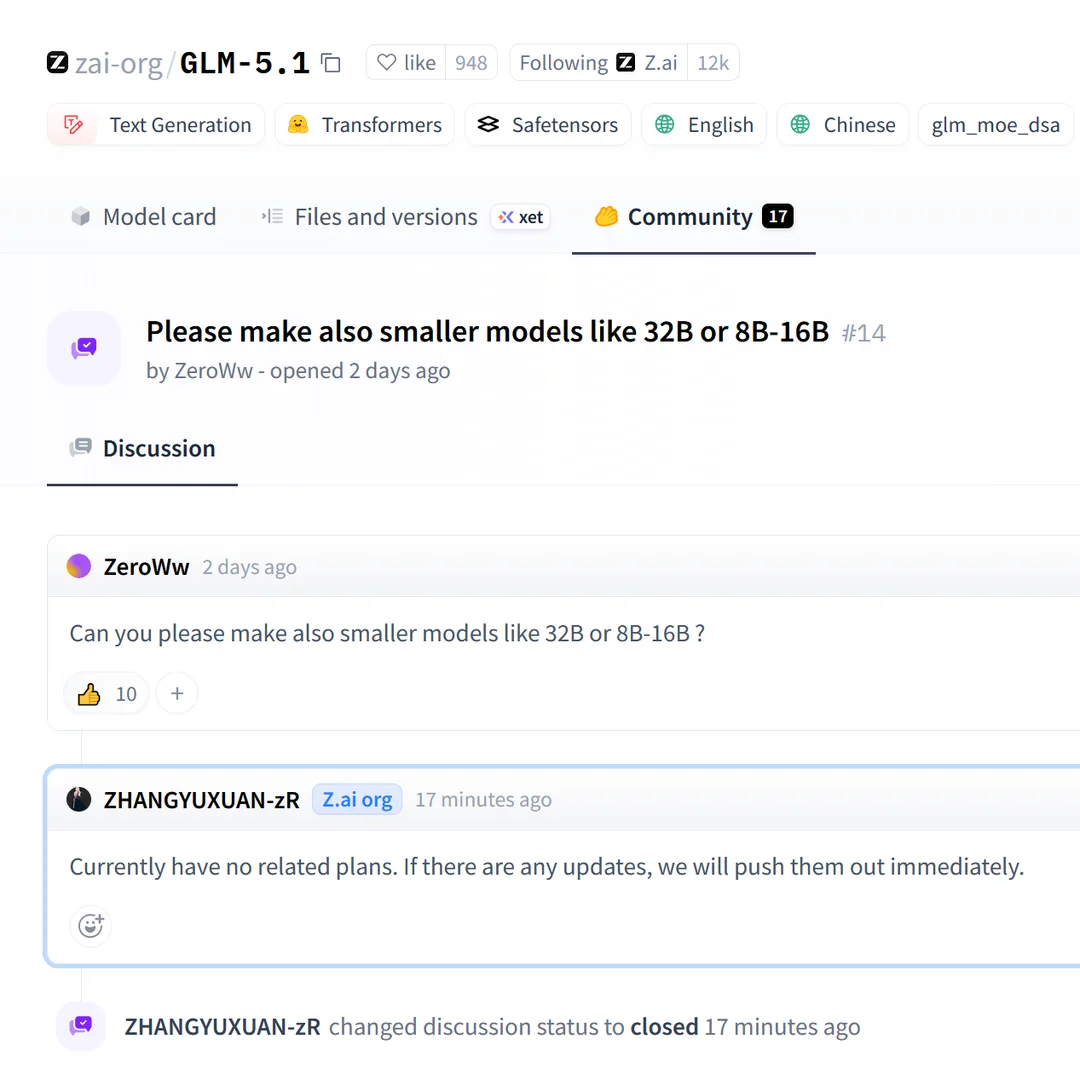
Task: Click the Safetensors tag
Action: coord(548,125)
